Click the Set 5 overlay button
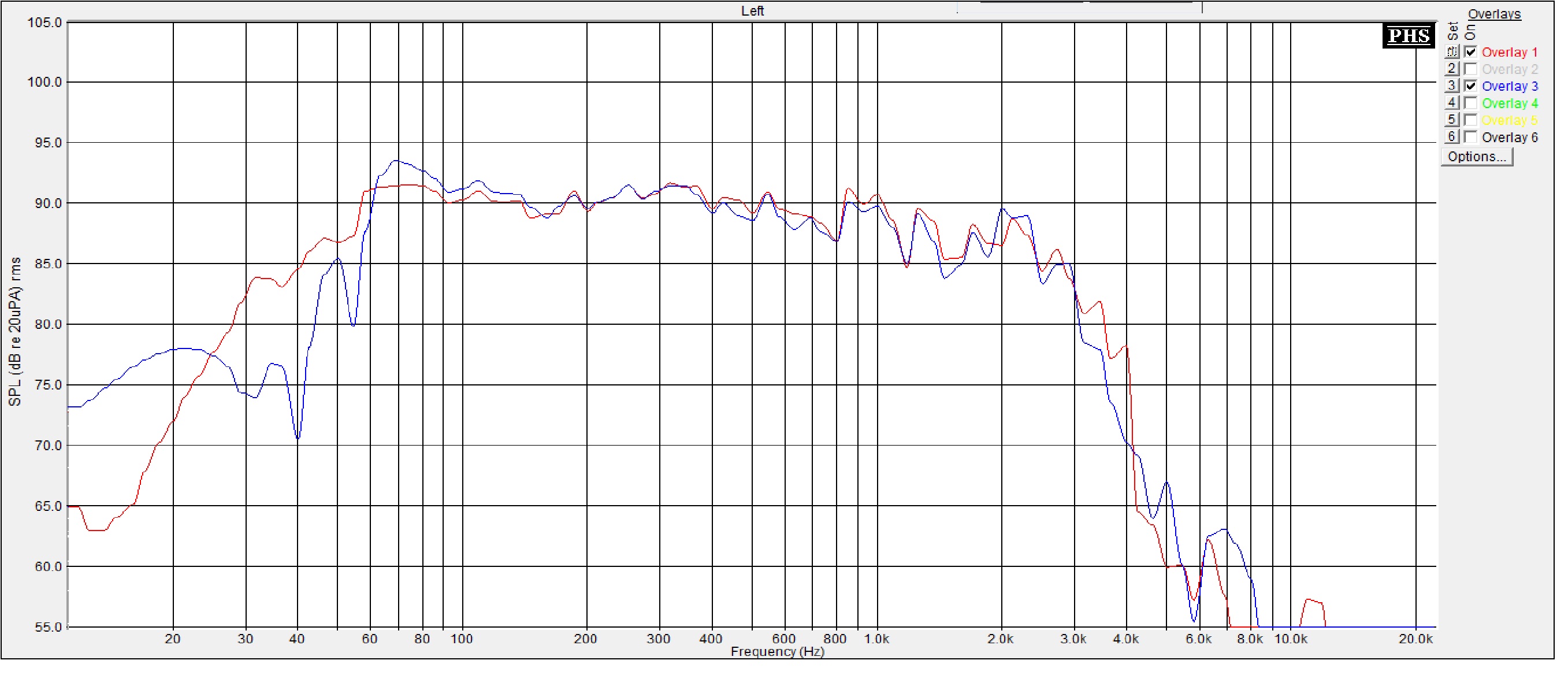1568x675 pixels. tap(1452, 120)
